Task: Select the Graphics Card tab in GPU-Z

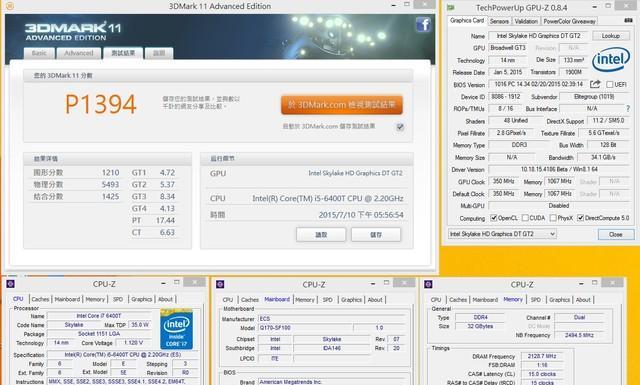Action: coord(467,20)
